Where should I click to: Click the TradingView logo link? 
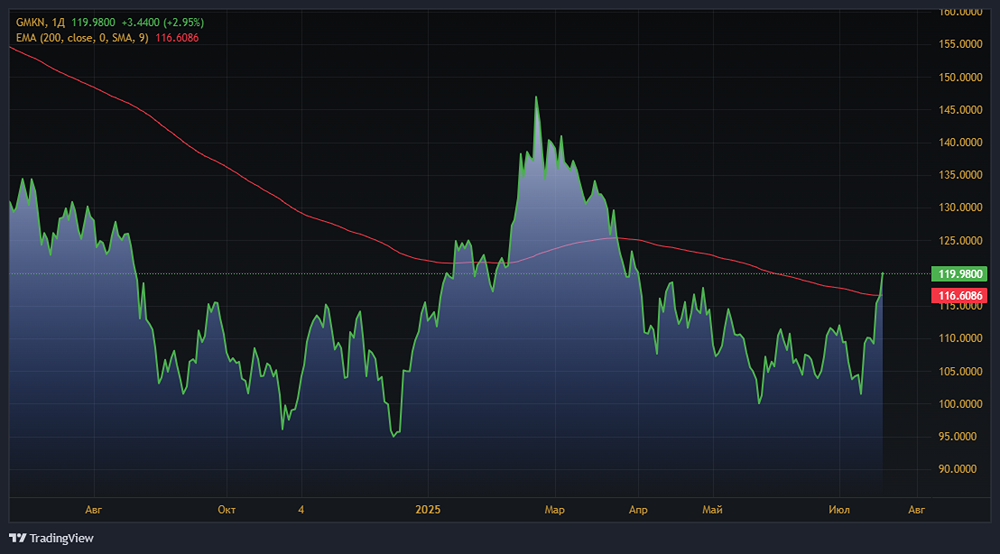pyautogui.click(x=51, y=538)
